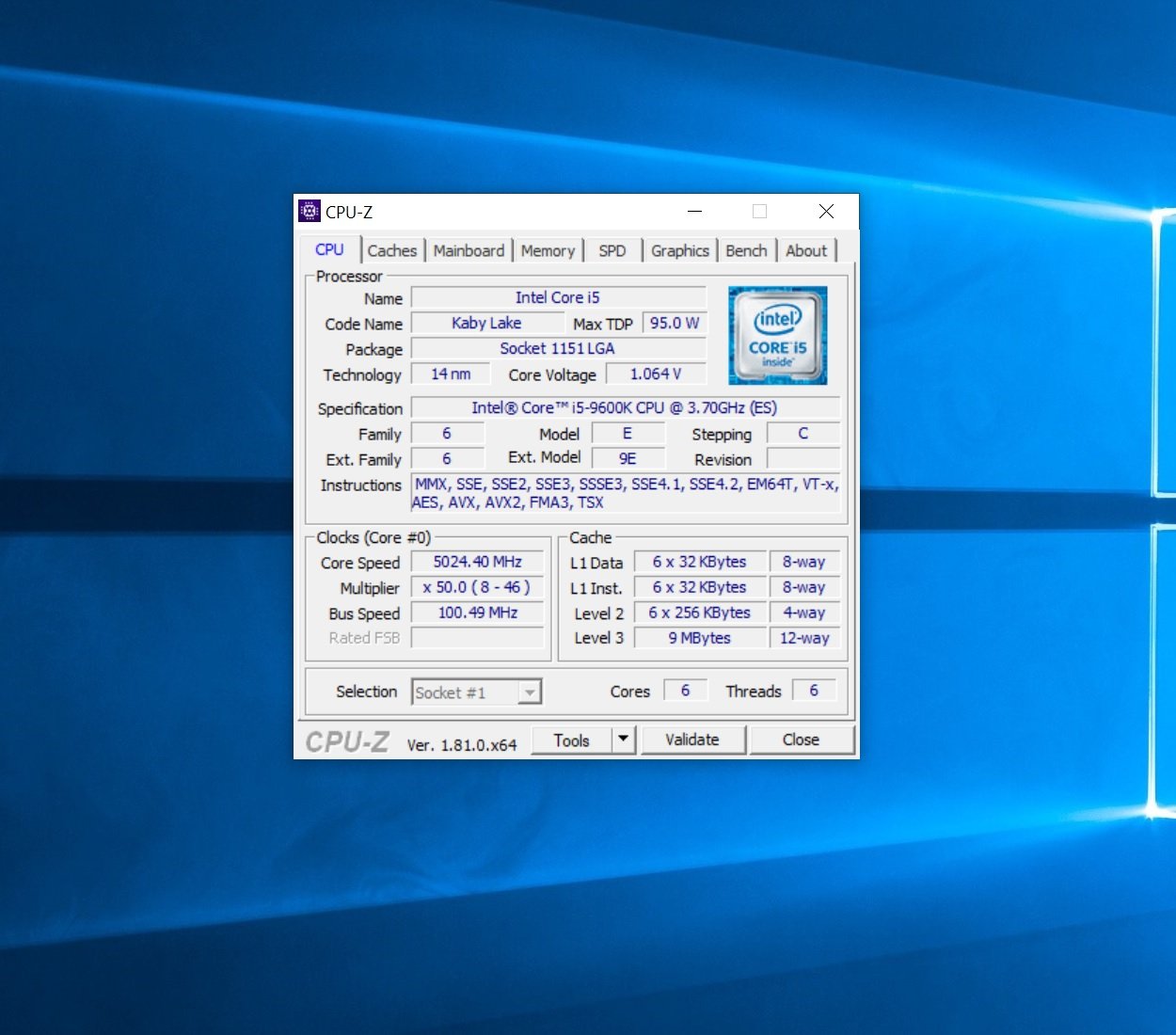Click the L1 Data 8-way associativity value

(x=804, y=562)
